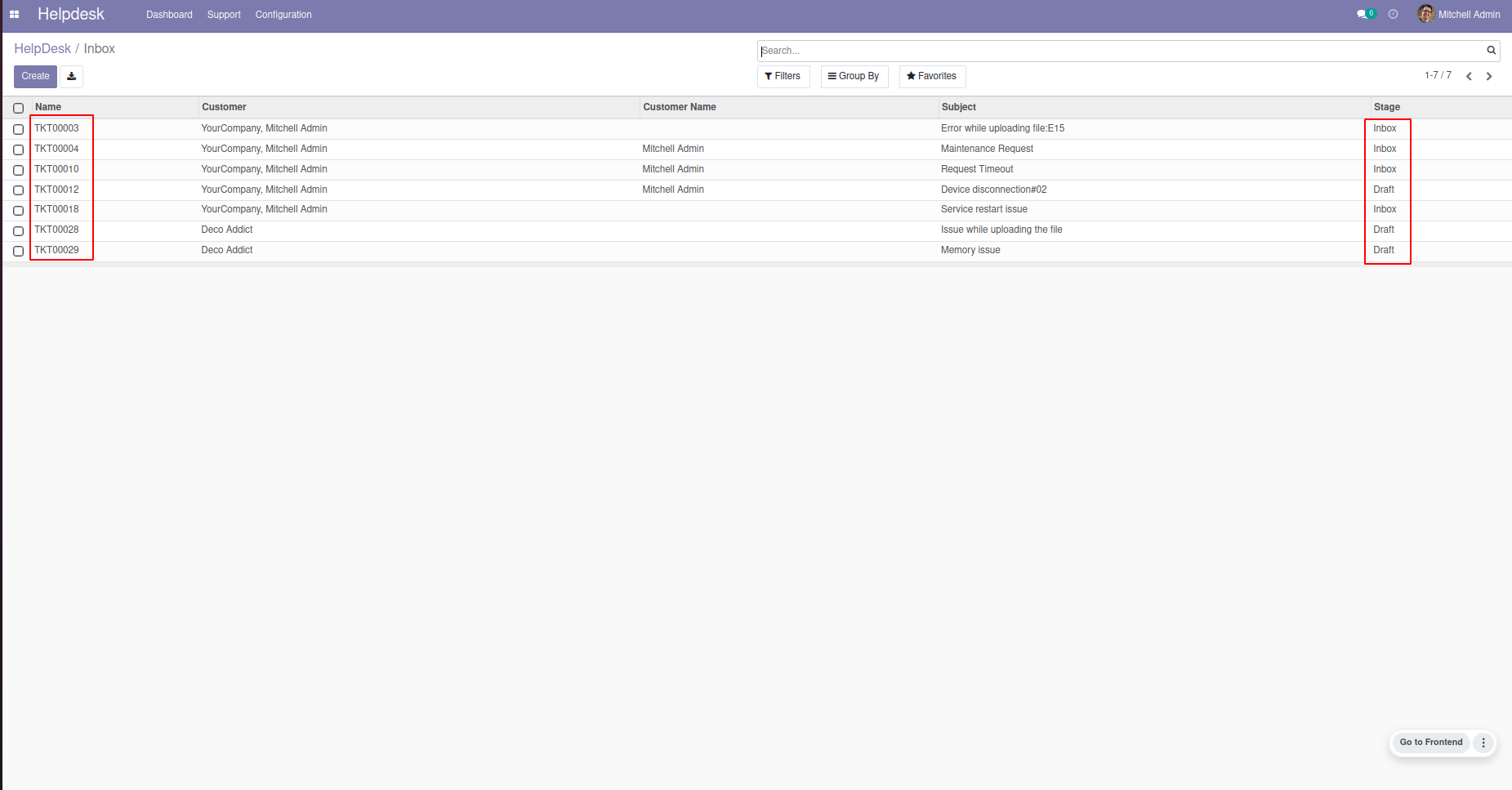Go to previous page arrow

pos(1469,76)
